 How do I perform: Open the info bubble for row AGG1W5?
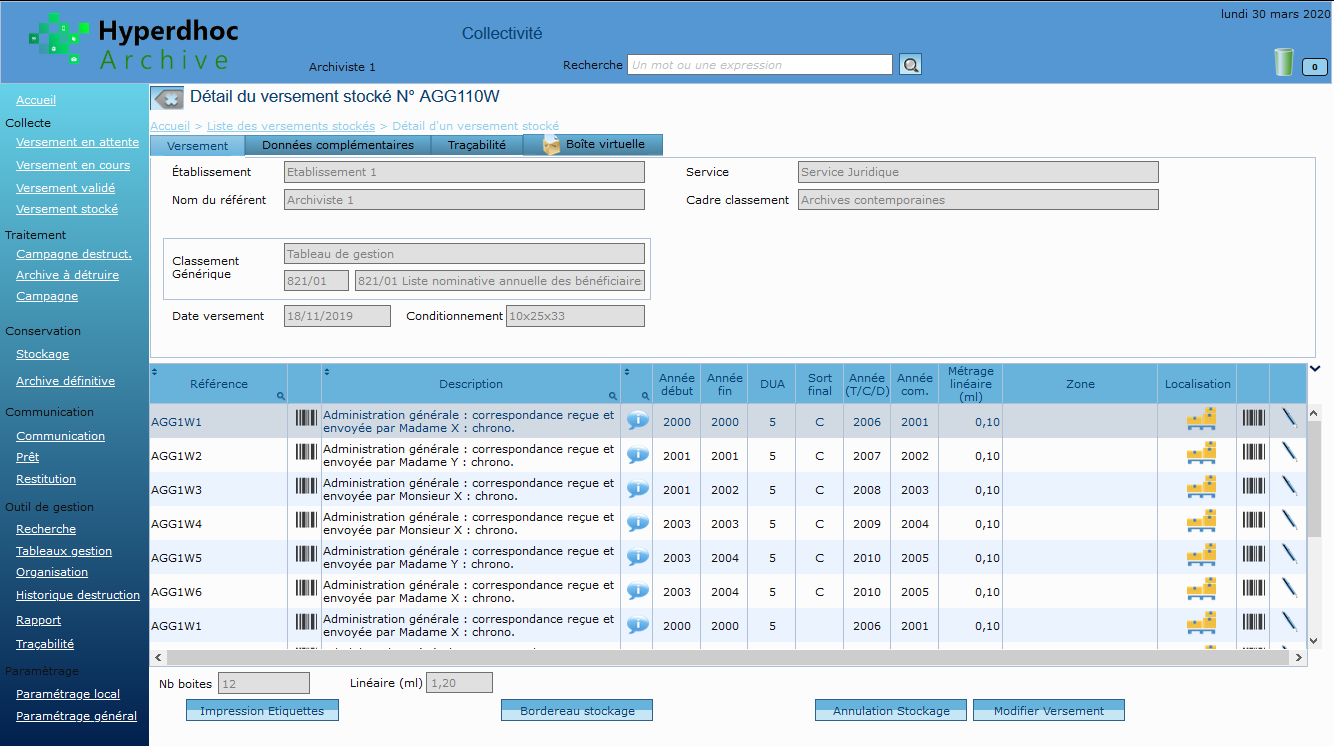(x=637, y=557)
